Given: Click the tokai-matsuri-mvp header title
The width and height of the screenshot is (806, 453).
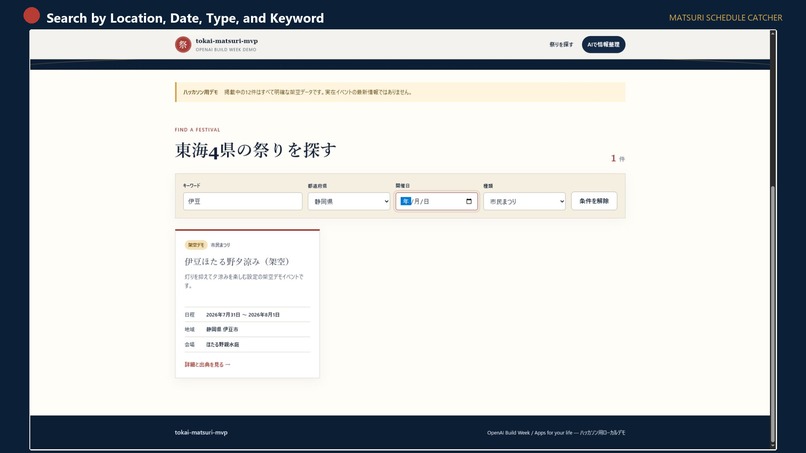Looking at the screenshot, I should pyautogui.click(x=227, y=41).
